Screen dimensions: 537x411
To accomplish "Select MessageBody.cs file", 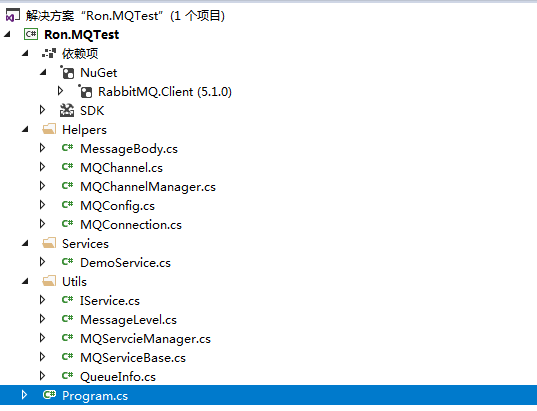I will coord(129,149).
